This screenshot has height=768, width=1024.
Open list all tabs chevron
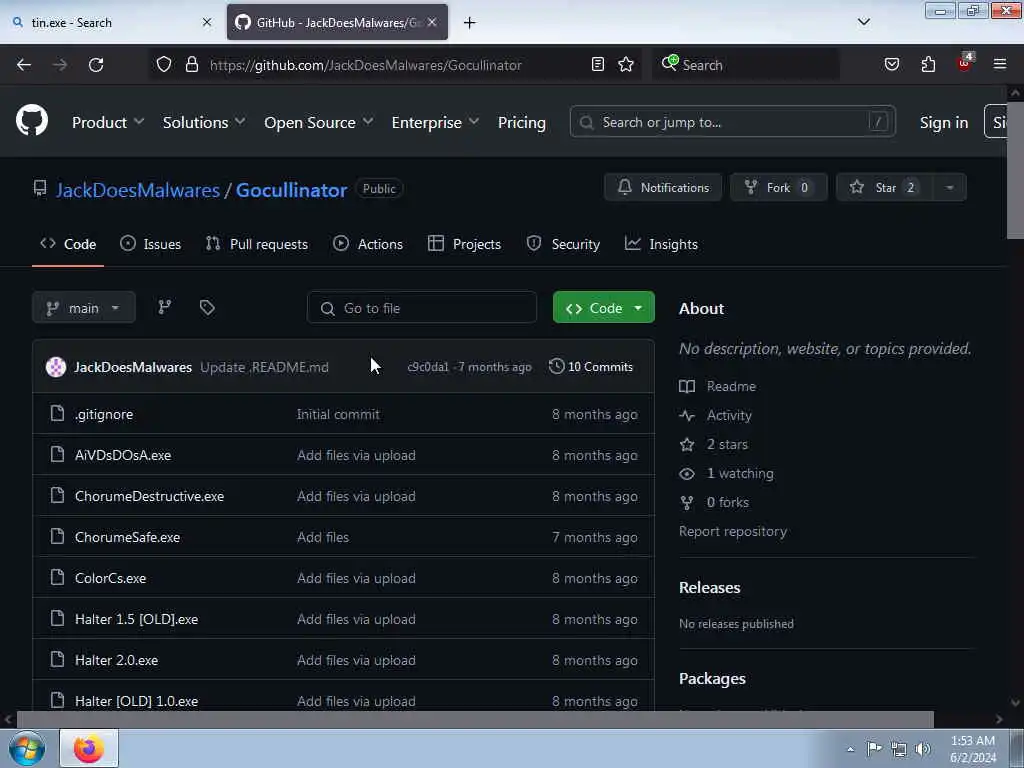pos(863,22)
